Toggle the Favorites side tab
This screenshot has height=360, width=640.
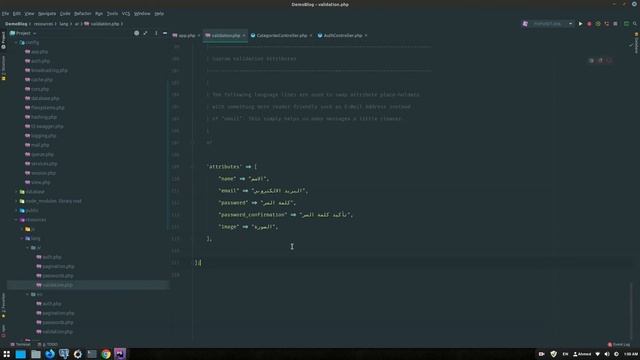[3, 305]
